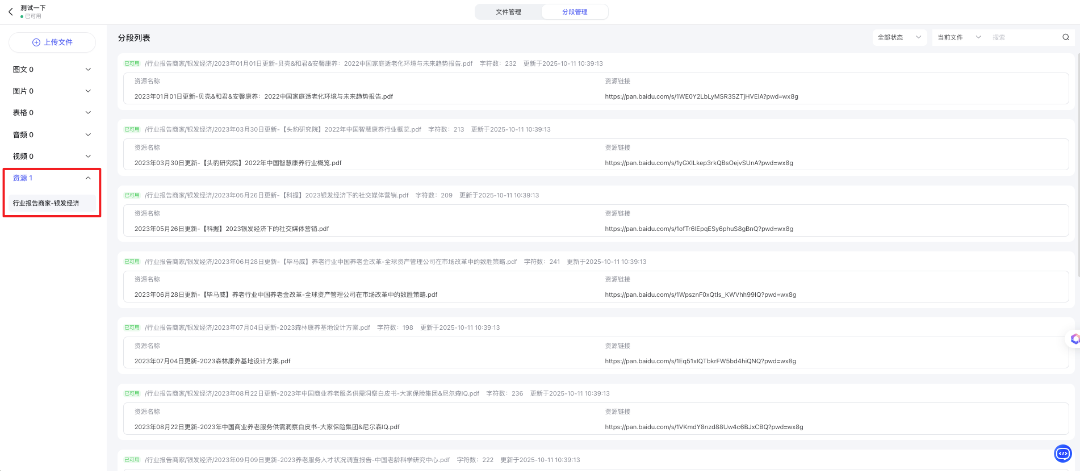The width and height of the screenshot is (1080, 471).
Task: Expand the 表格 category
Action: pos(89,113)
